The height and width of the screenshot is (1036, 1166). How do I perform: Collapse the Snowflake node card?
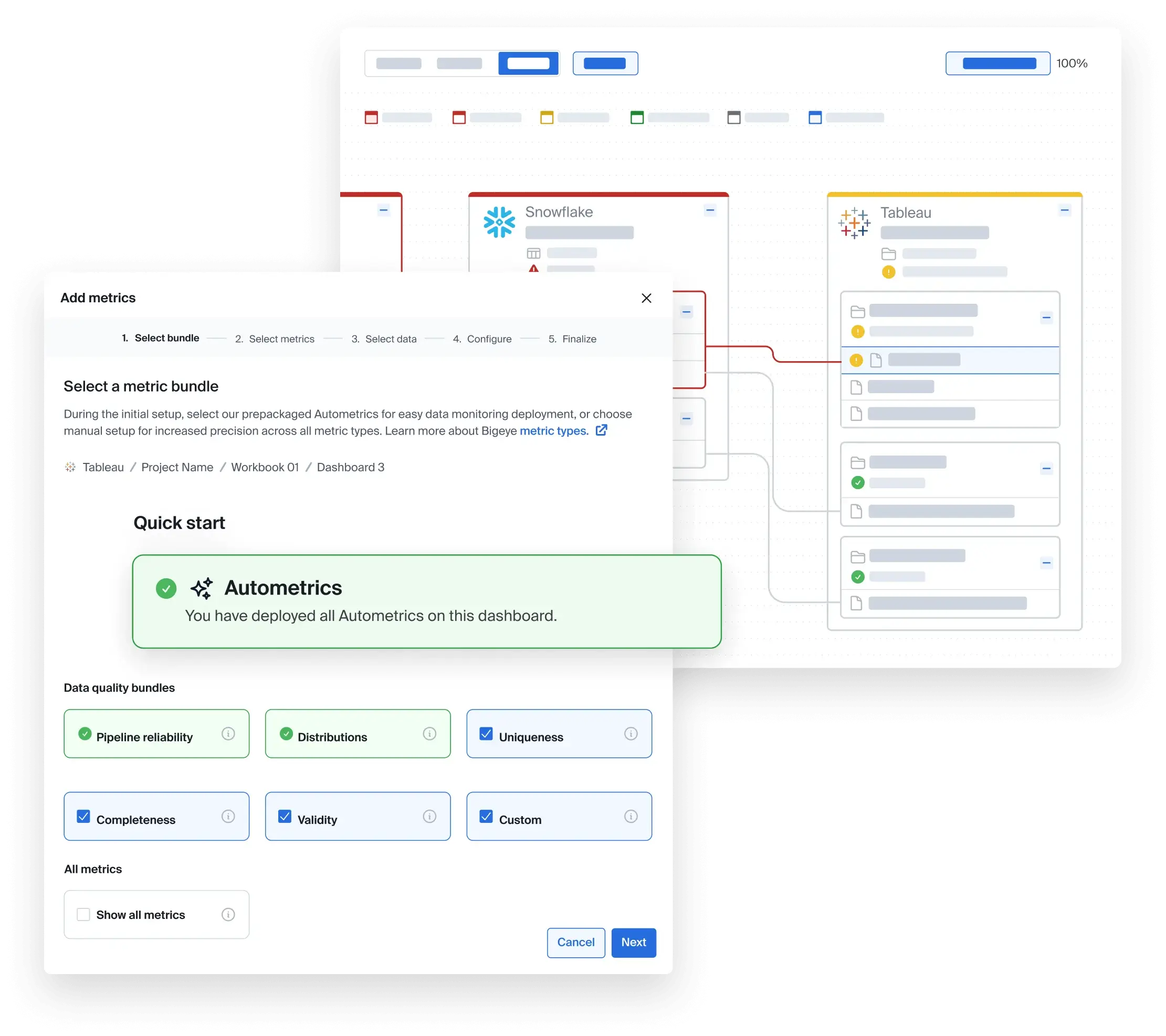pyautogui.click(x=710, y=210)
